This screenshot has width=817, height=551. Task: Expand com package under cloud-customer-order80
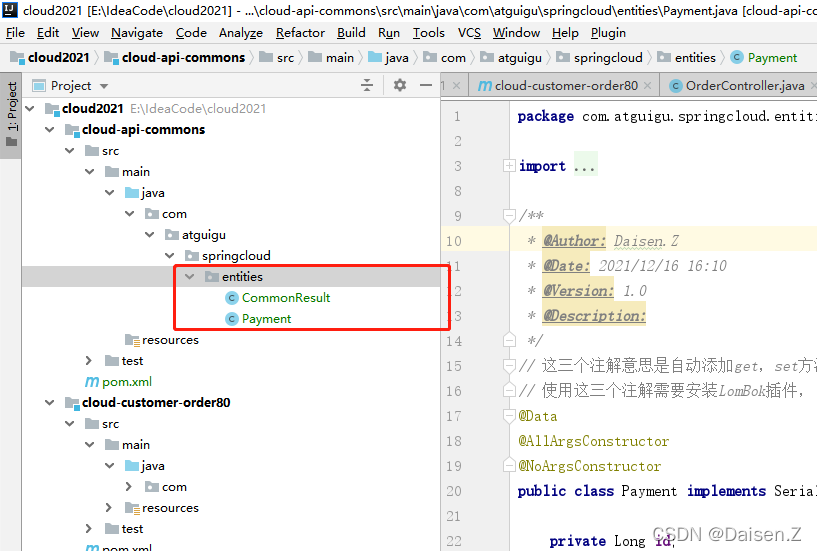coord(129,486)
